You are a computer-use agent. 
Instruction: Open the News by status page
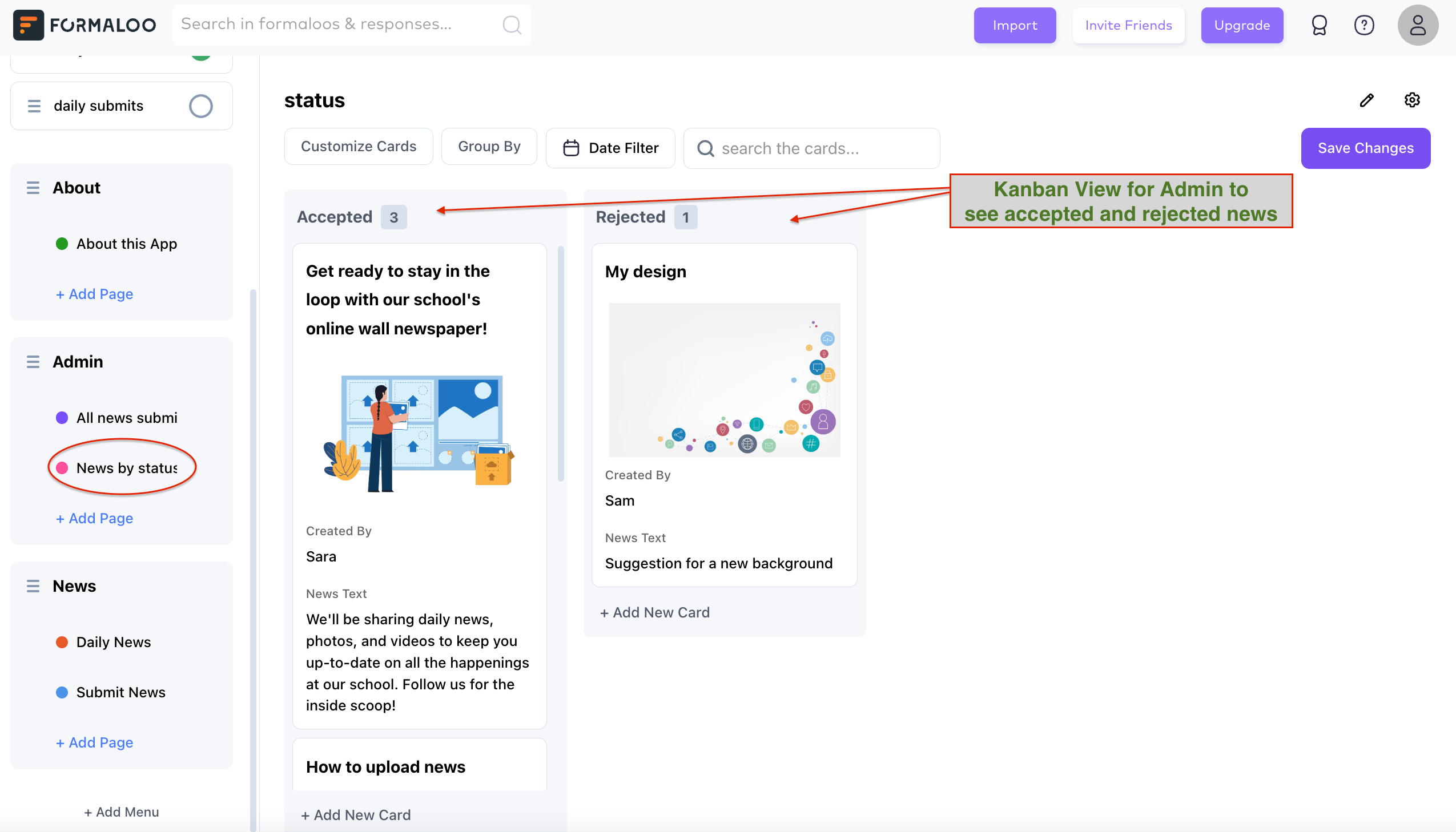(x=126, y=468)
